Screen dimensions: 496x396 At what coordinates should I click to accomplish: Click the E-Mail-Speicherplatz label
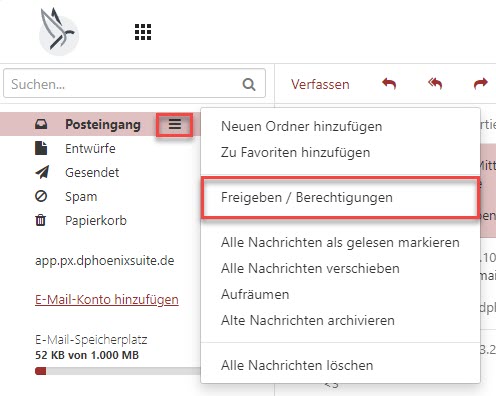(91, 340)
